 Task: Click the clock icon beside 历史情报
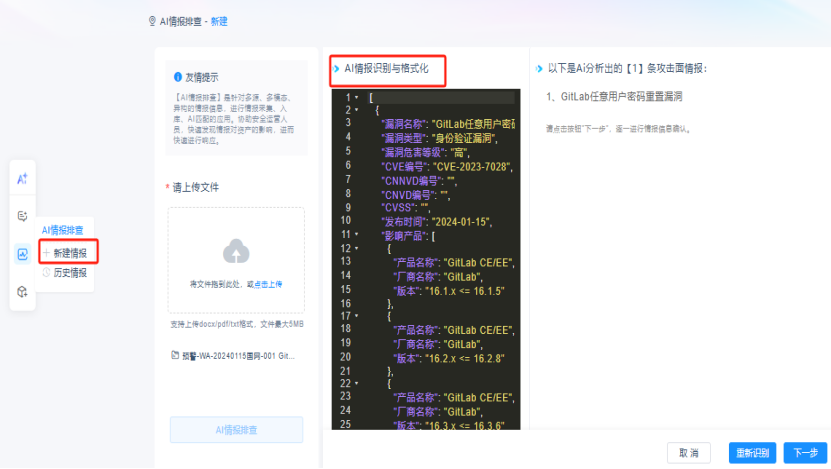click(x=47, y=272)
